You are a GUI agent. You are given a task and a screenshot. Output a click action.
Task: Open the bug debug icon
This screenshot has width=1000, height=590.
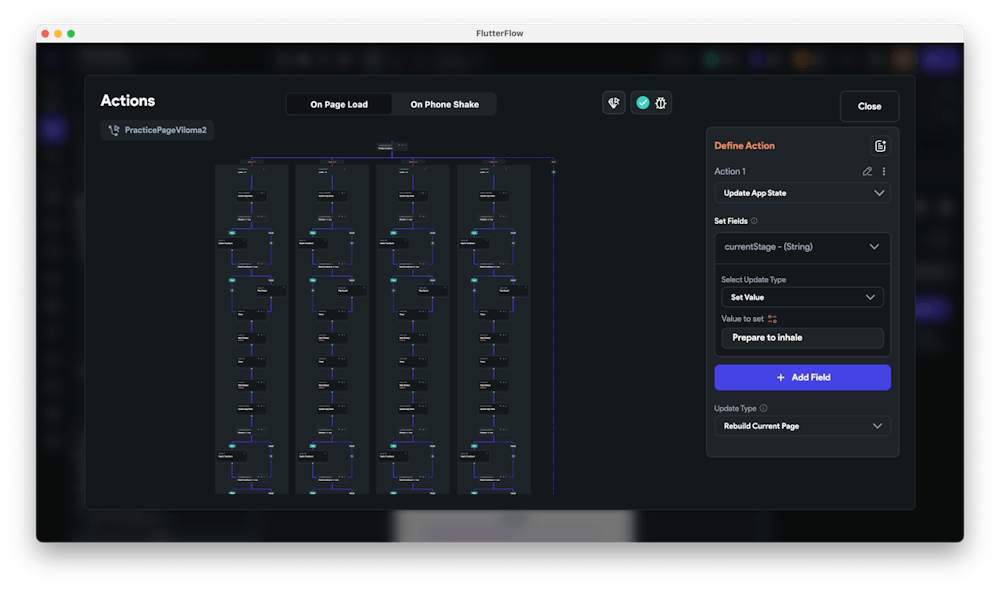click(x=661, y=103)
